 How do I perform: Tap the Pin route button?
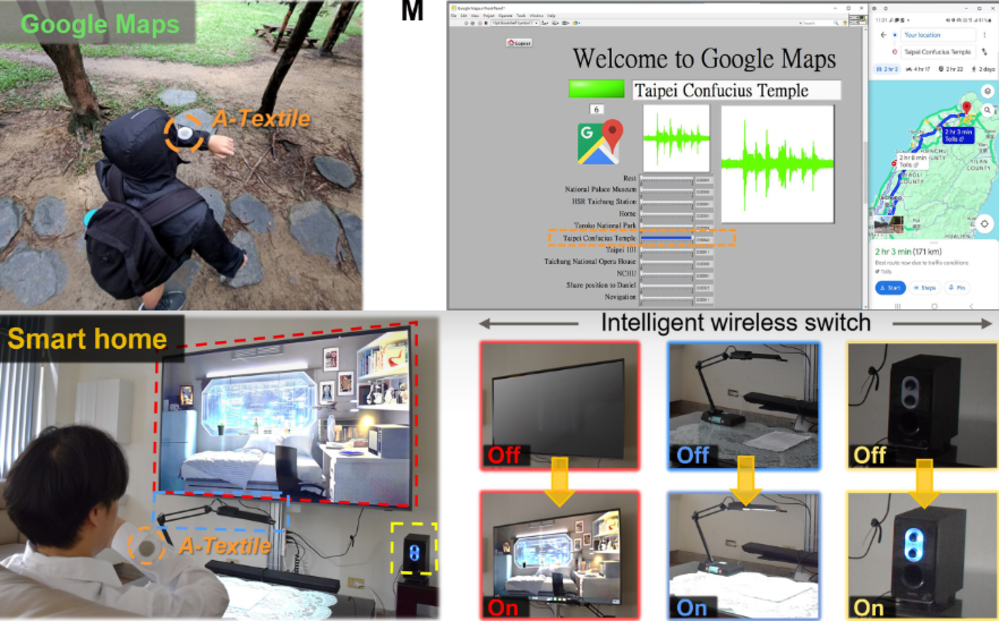pyautogui.click(x=957, y=288)
